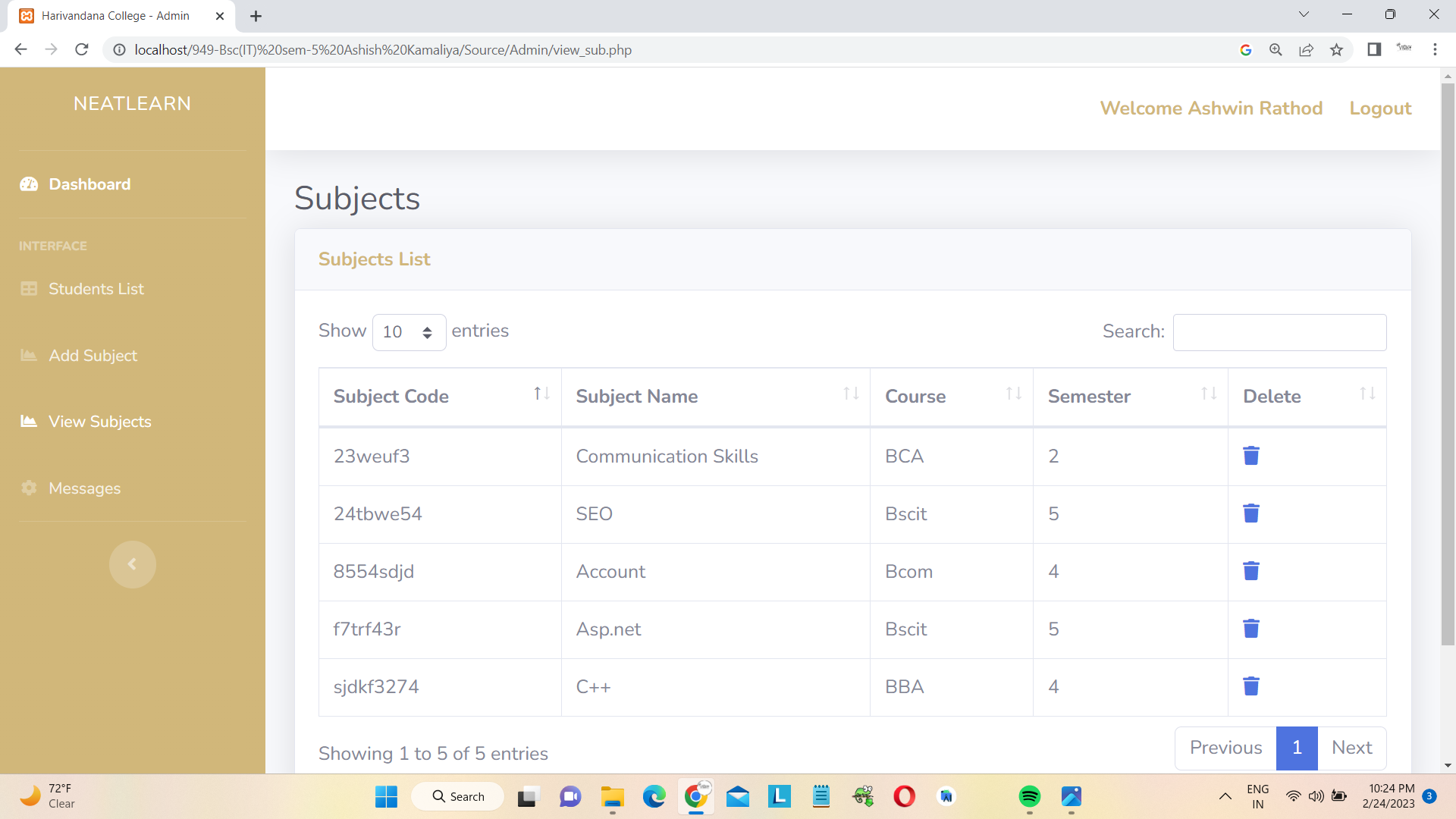Screen dimensions: 1456x819
Task: Select the Students List sidebar icon
Action: click(29, 289)
